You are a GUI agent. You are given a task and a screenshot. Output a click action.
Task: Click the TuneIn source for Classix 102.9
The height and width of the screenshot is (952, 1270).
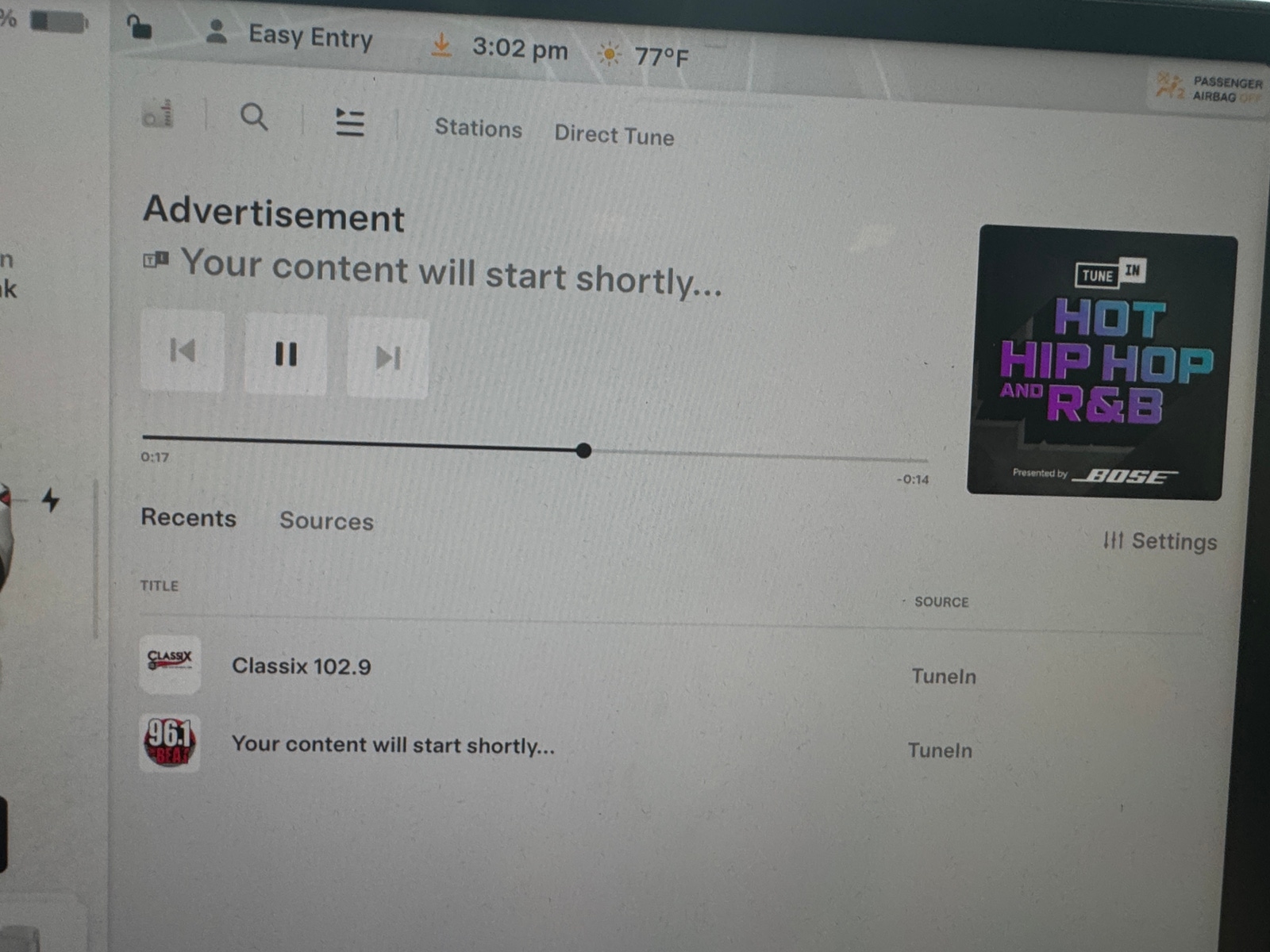[944, 676]
